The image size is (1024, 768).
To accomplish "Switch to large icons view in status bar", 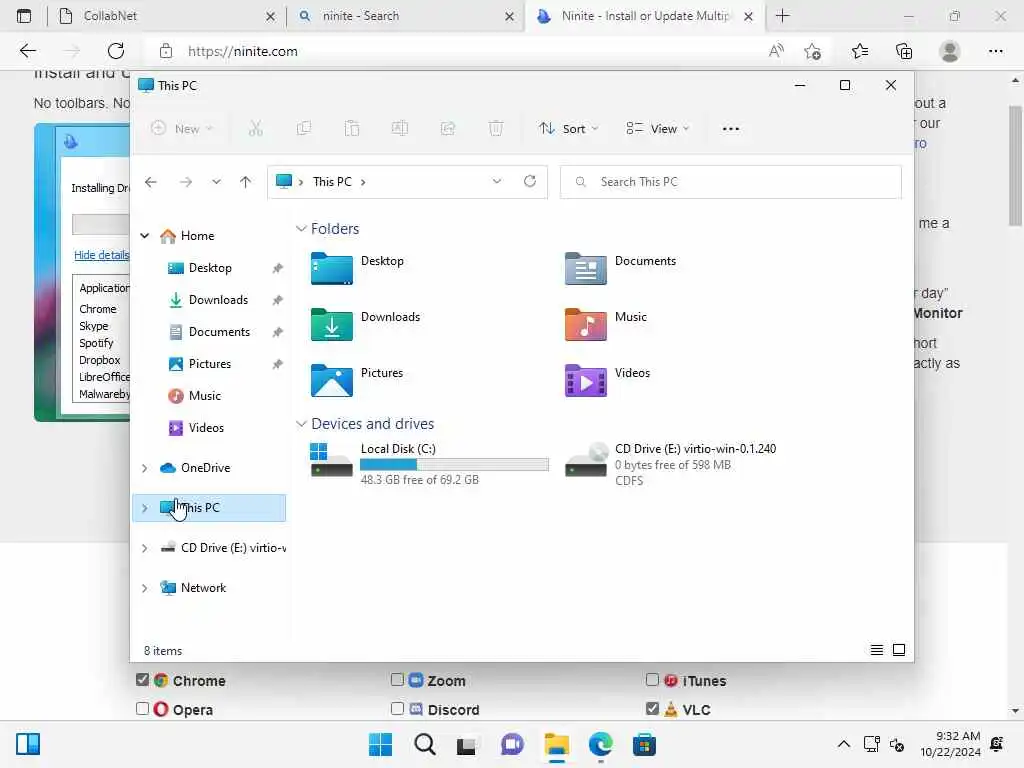I will [899, 650].
